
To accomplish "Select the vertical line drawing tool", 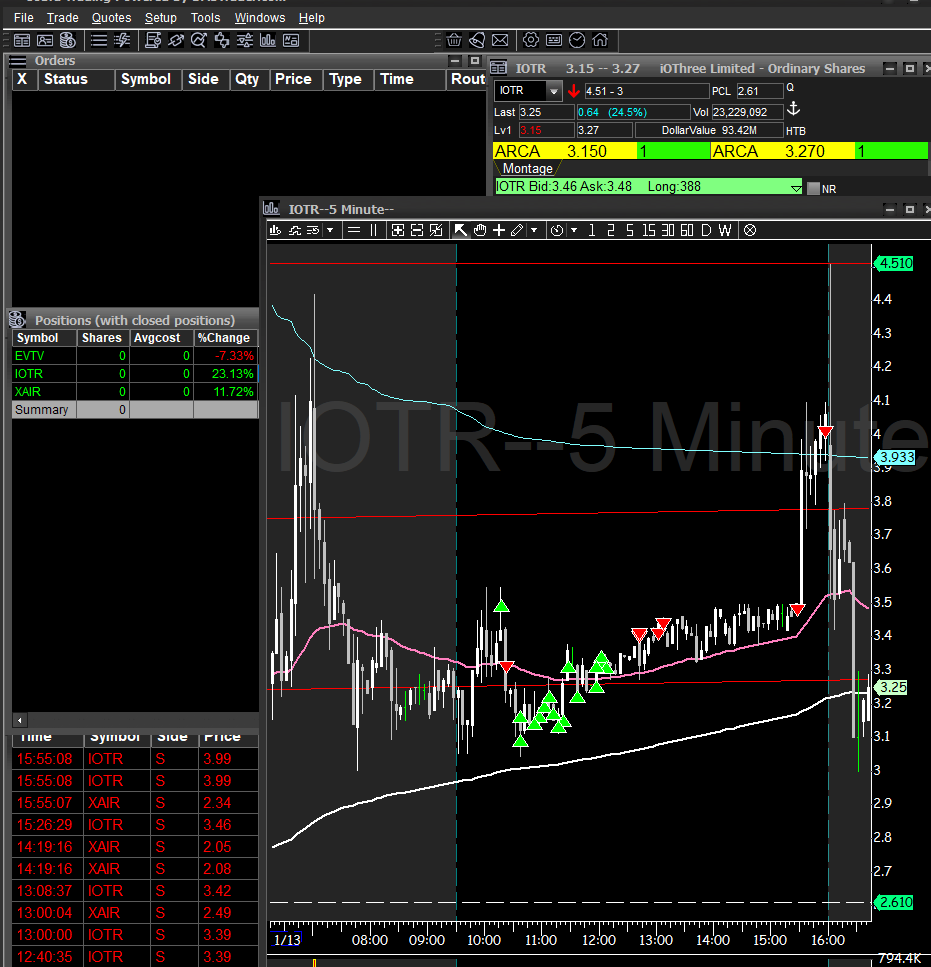I will 373,231.
